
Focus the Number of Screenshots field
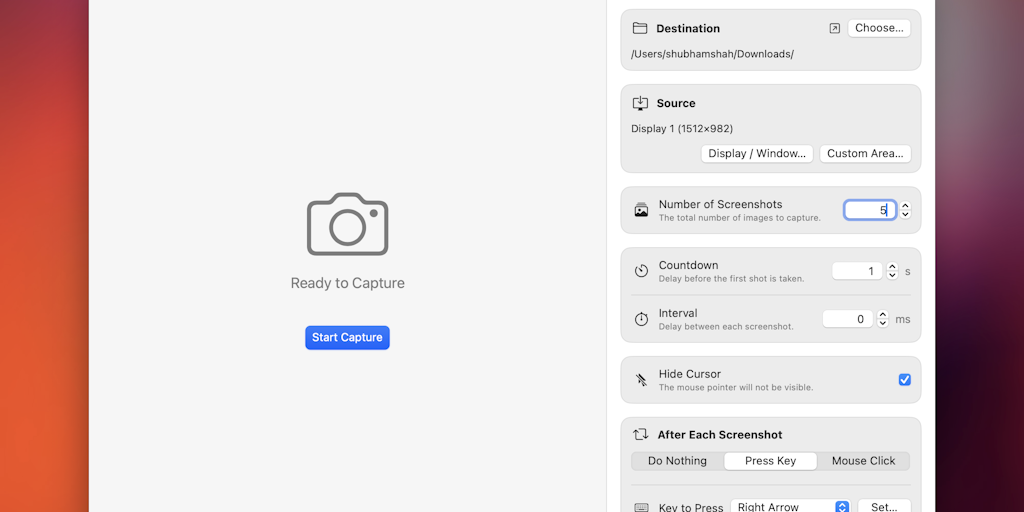coord(870,210)
